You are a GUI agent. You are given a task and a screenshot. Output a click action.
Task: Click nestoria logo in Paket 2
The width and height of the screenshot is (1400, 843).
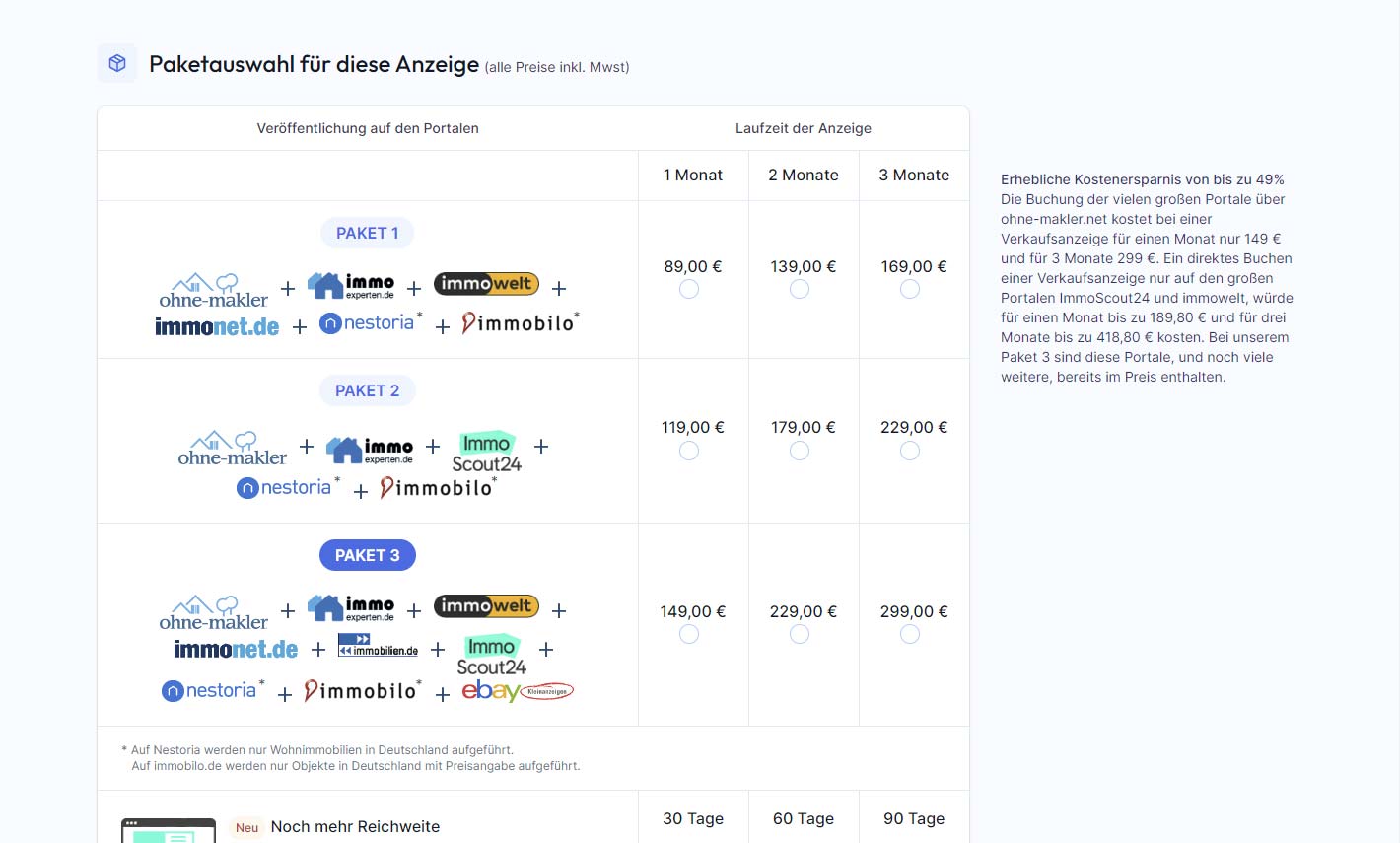(289, 487)
